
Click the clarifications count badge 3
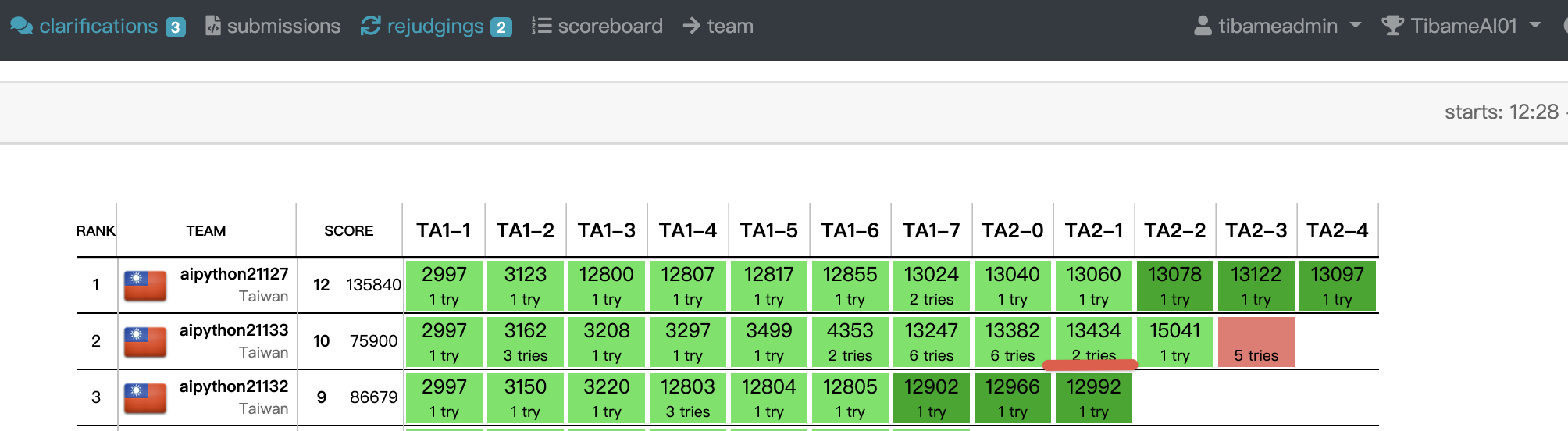pos(176,27)
